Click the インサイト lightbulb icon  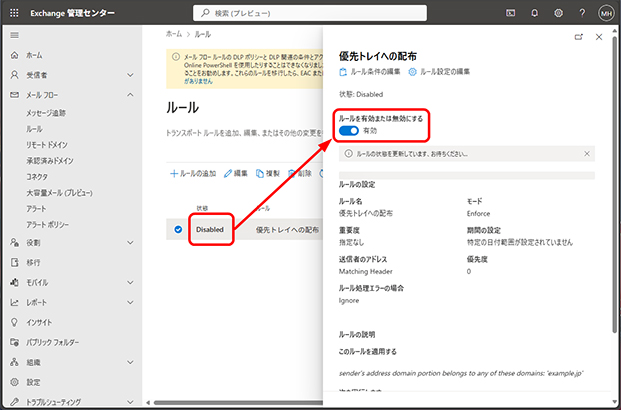[15, 322]
